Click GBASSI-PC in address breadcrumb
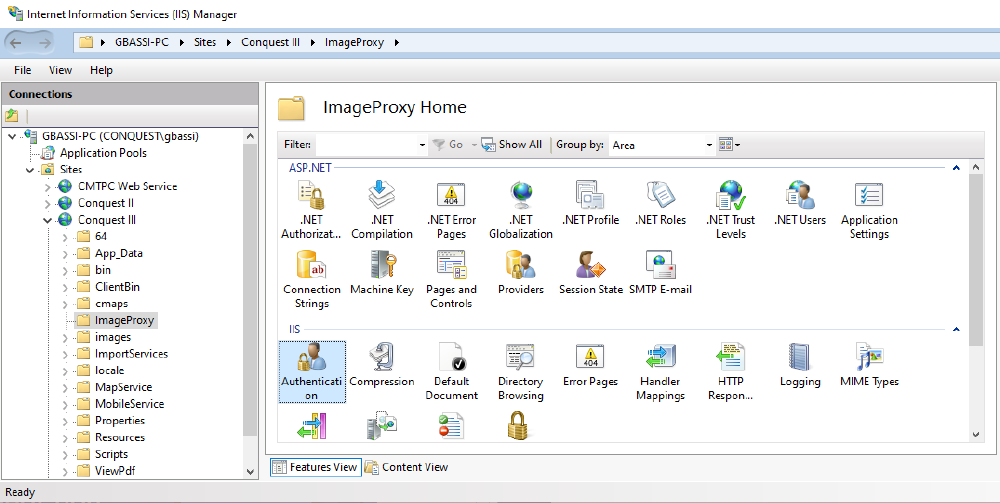This screenshot has height=503, width=1000. click(x=142, y=43)
